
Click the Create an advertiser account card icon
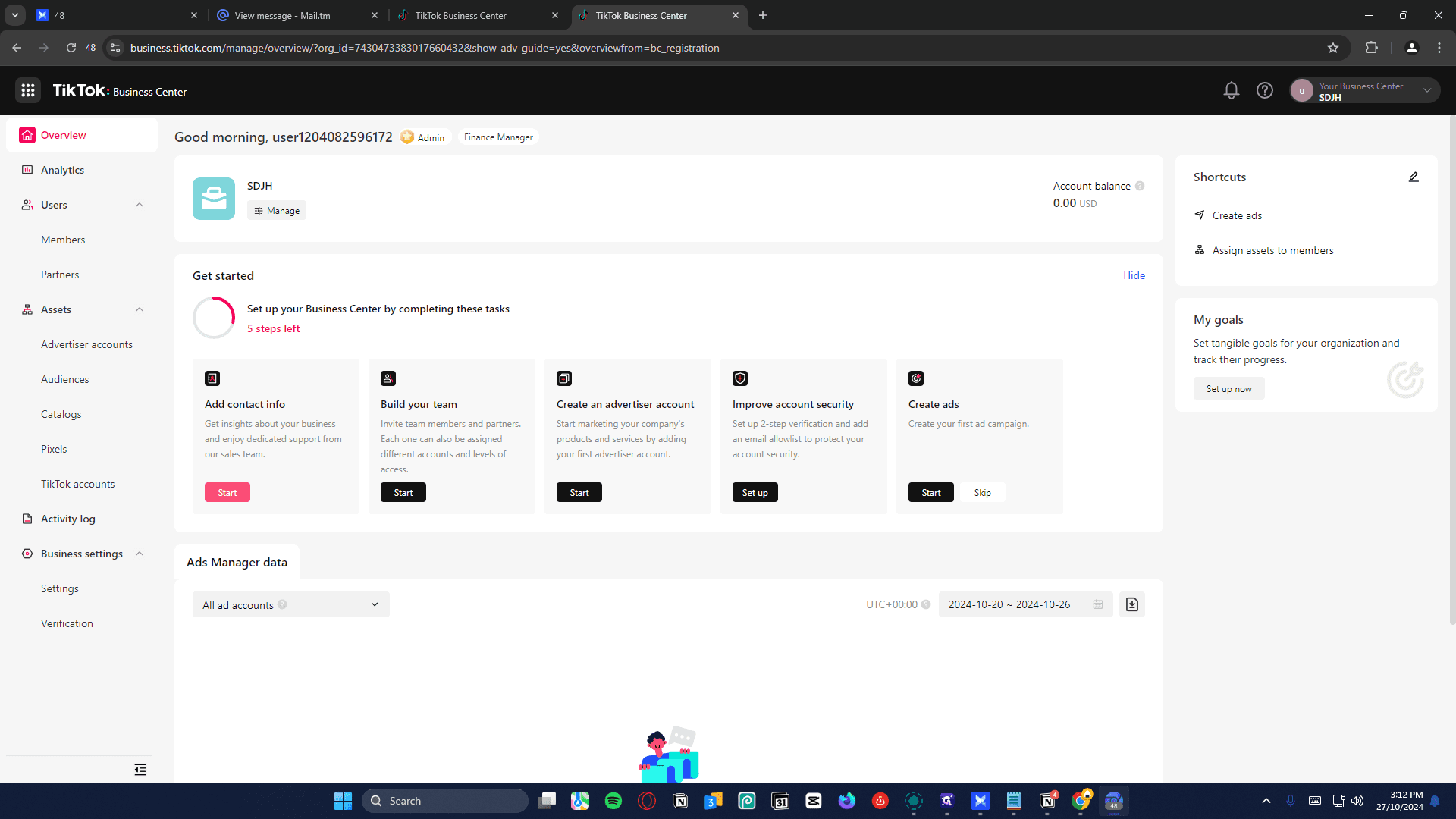(564, 378)
